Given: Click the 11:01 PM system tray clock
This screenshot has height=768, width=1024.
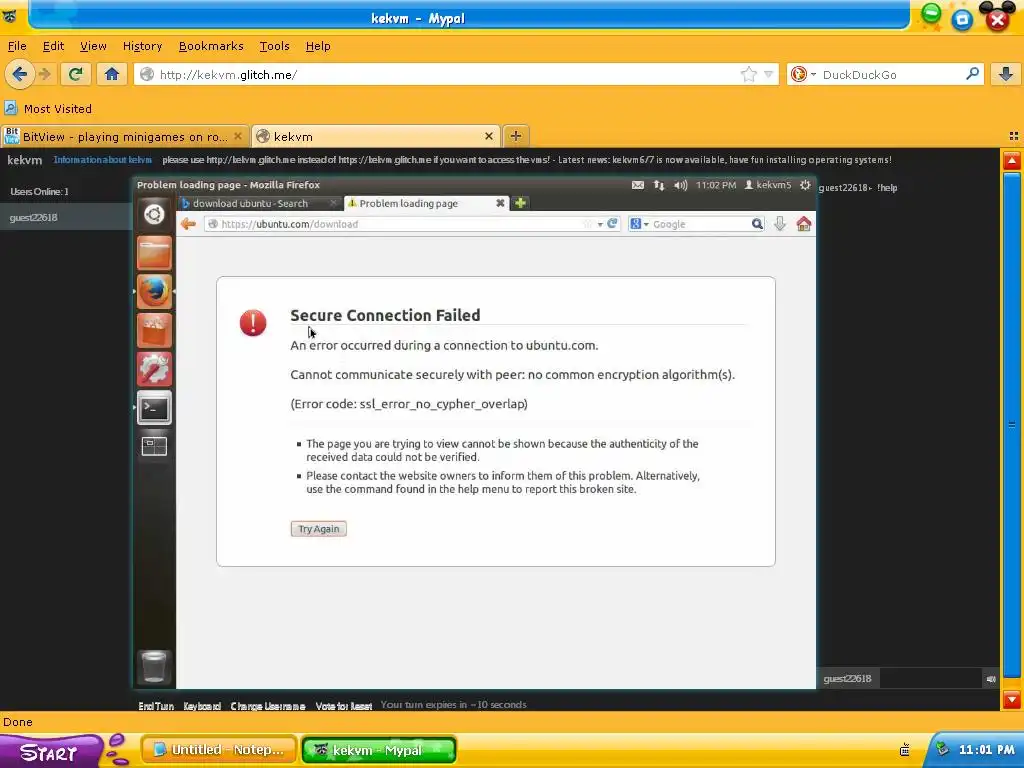Looking at the screenshot, I should tap(986, 750).
